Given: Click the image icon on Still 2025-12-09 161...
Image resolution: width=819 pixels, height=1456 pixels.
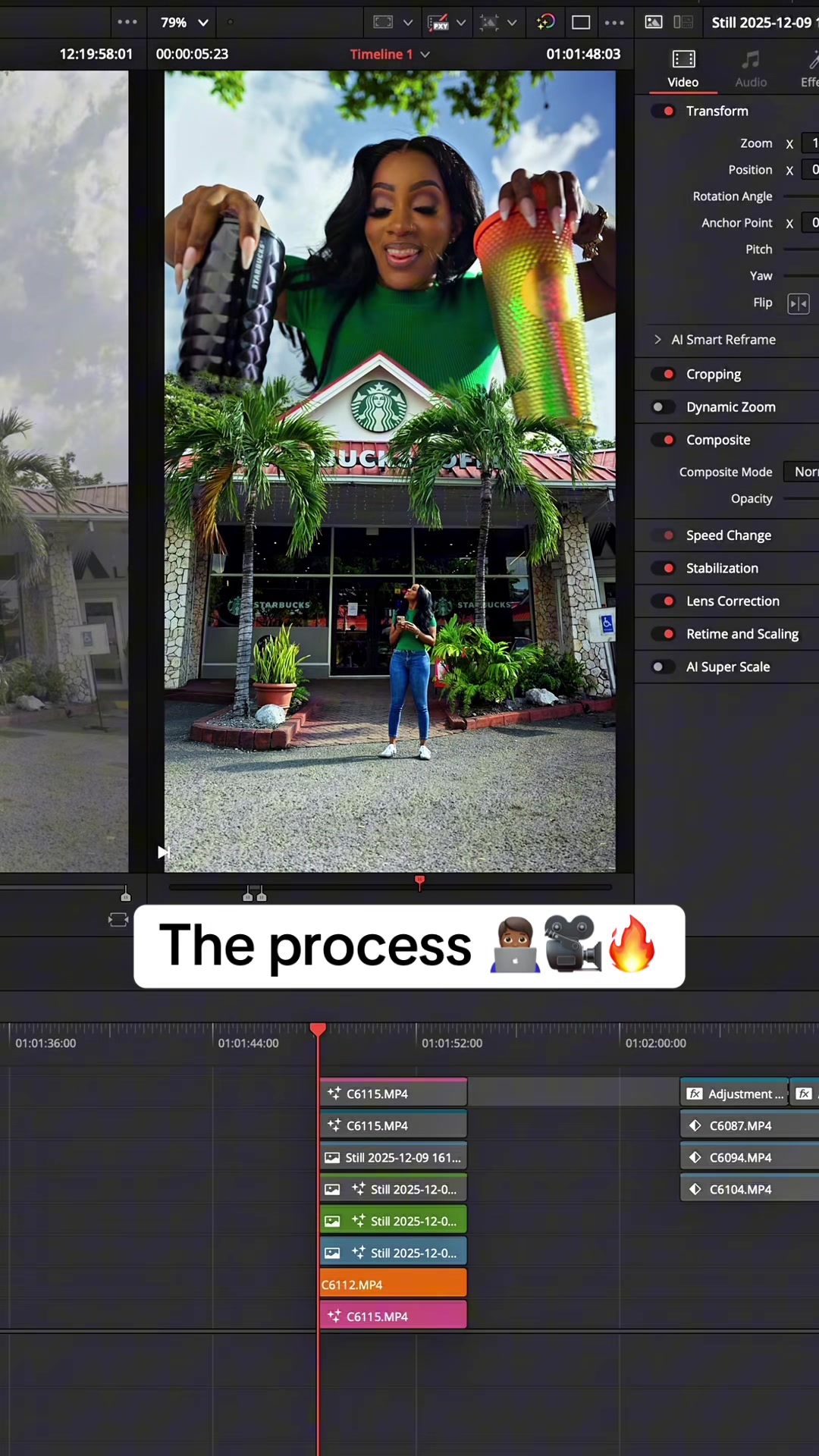Looking at the screenshot, I should click(332, 1157).
